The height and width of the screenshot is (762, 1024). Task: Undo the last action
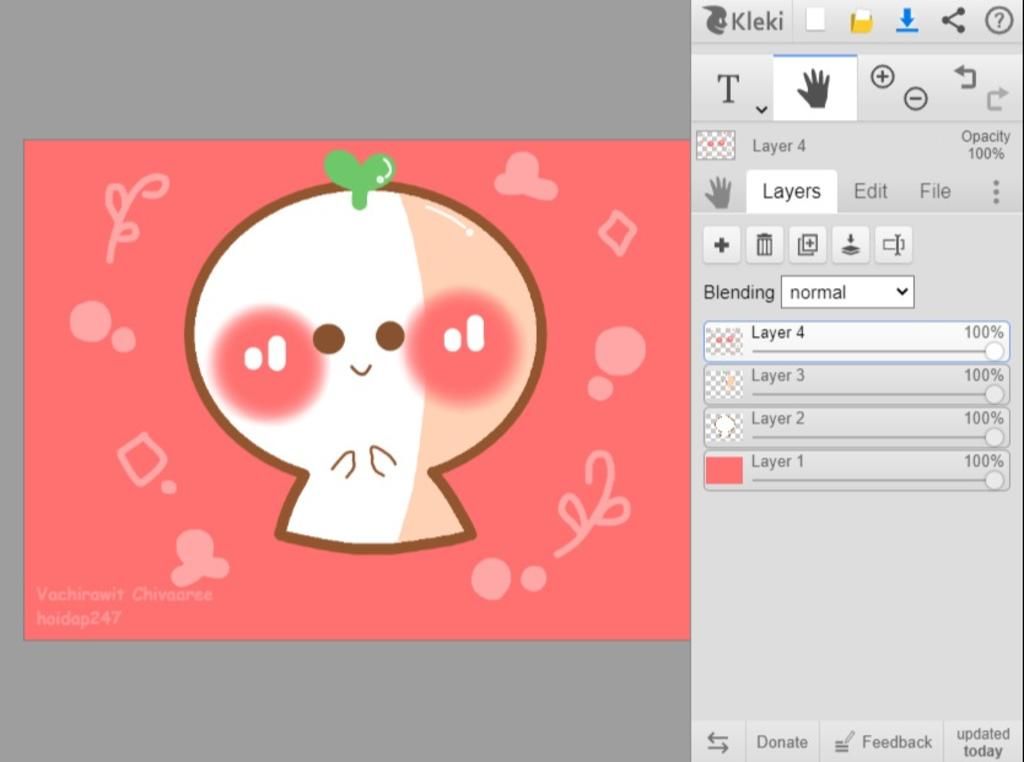[x=965, y=77]
